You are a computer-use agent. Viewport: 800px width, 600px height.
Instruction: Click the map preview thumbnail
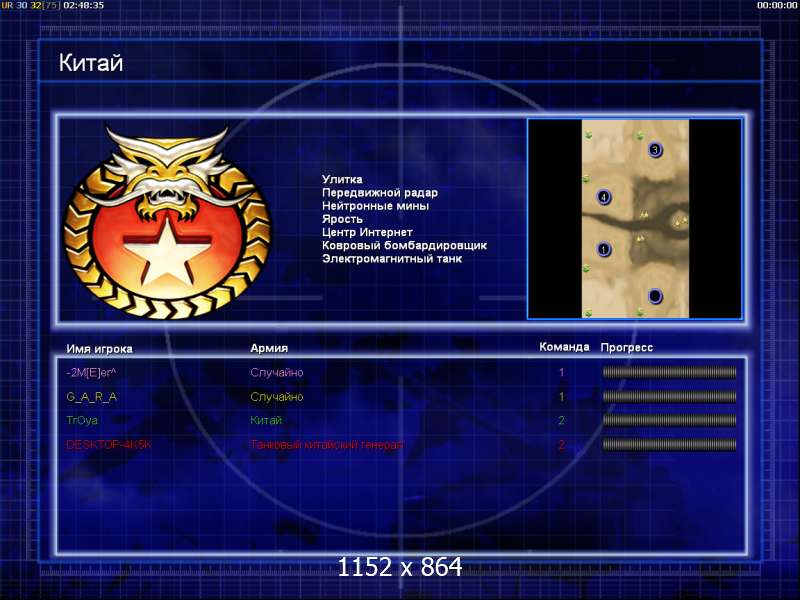635,219
